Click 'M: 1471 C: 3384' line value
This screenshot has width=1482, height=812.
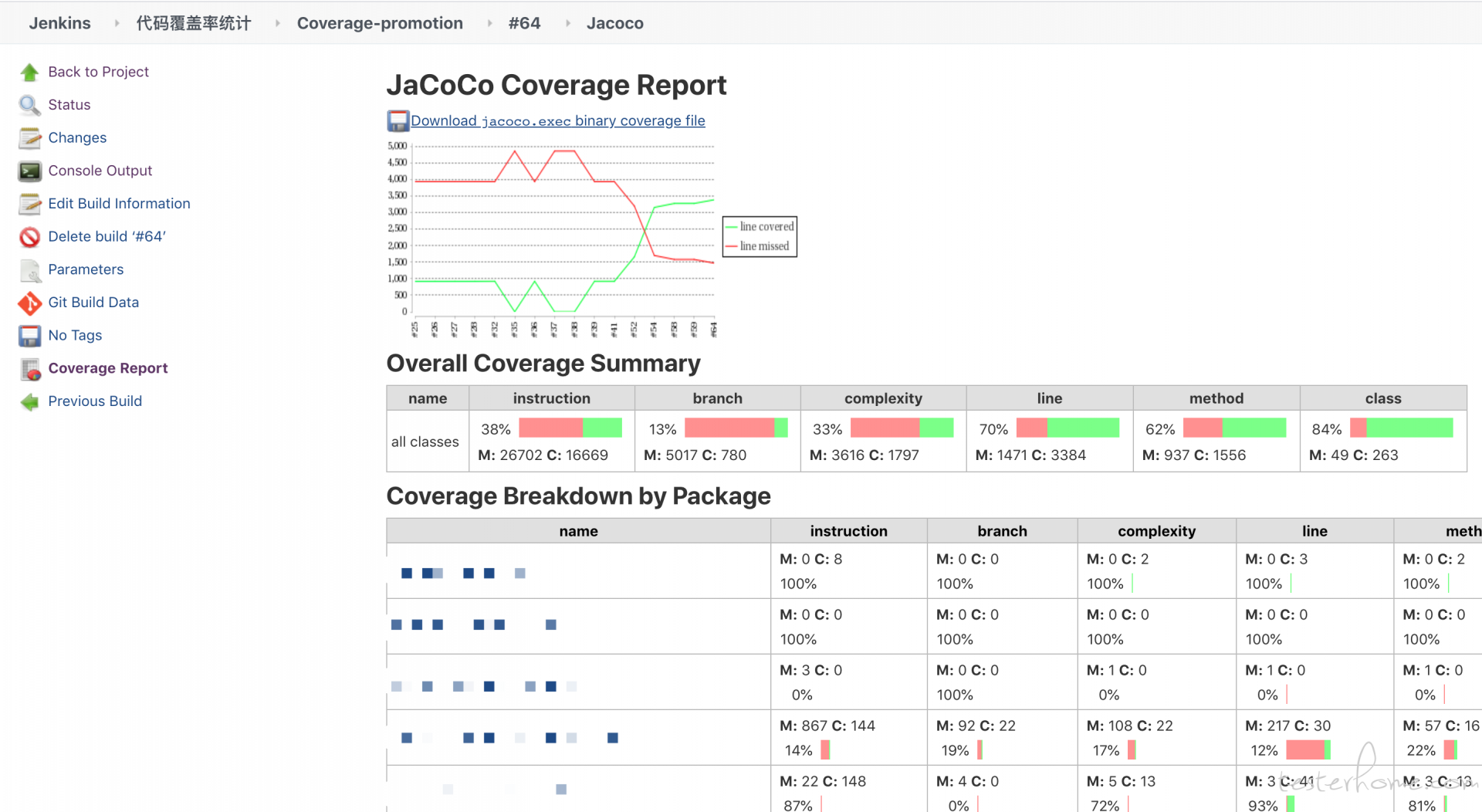1030,455
